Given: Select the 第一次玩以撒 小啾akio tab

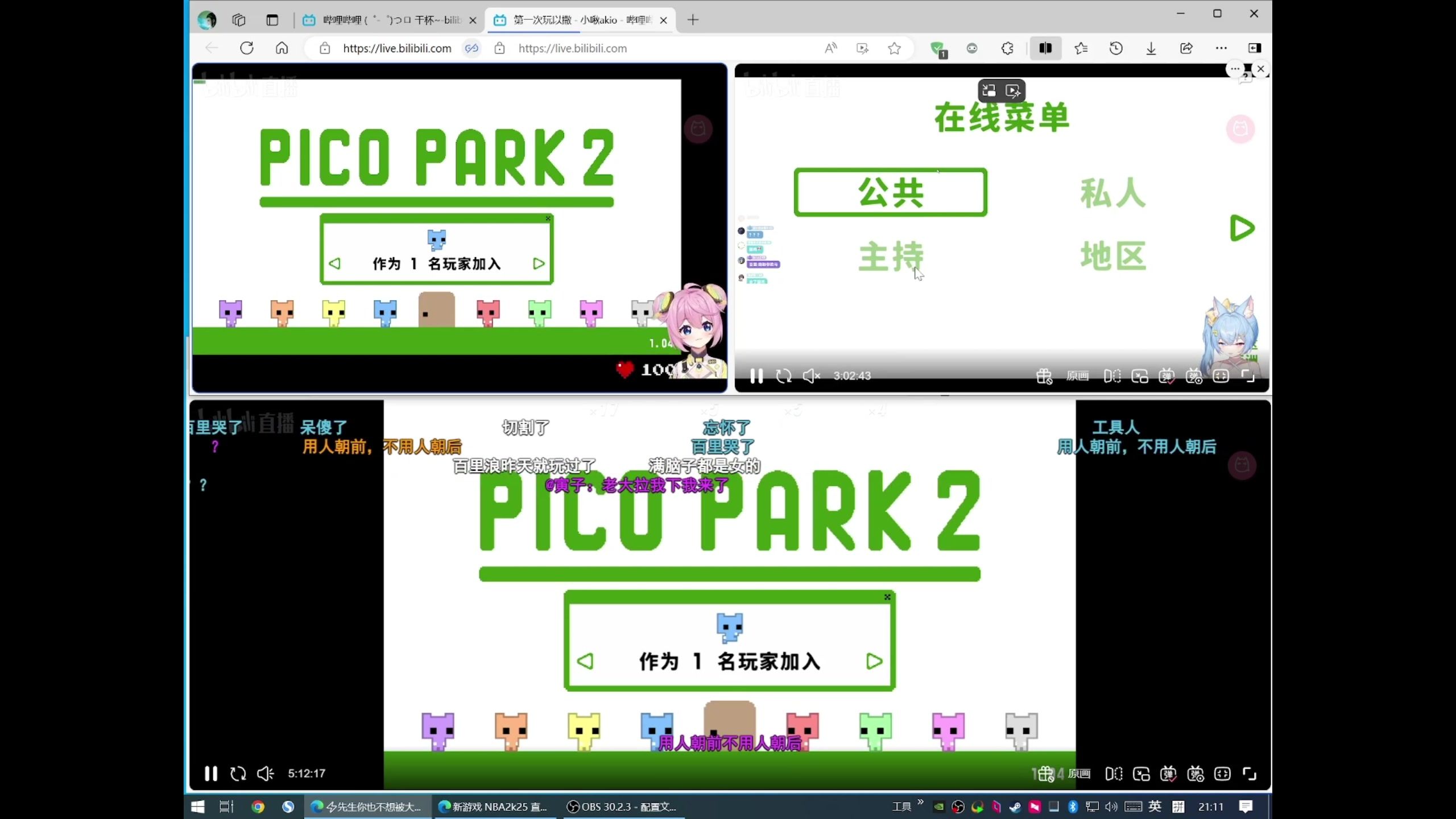Looking at the screenshot, I should (580, 20).
